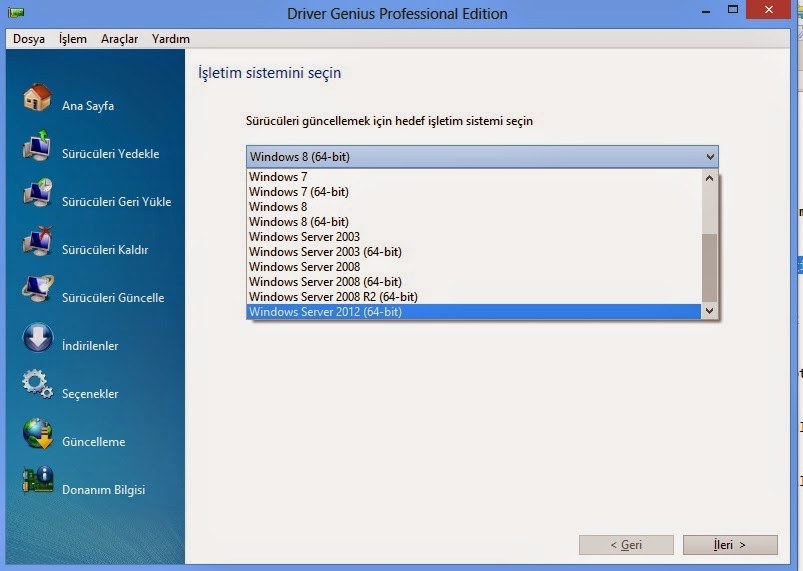This screenshot has height=571, width=803.
Task: Click the Donanım Bilgisi circuit board icon
Action: (x=37, y=480)
